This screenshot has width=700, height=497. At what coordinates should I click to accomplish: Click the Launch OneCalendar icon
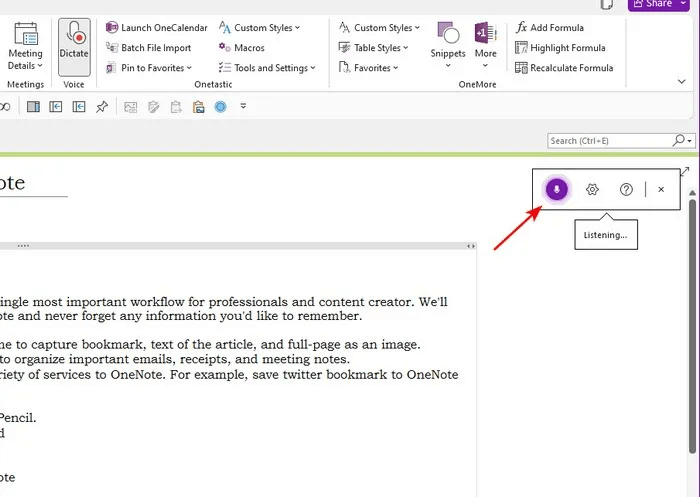pyautogui.click(x=112, y=27)
